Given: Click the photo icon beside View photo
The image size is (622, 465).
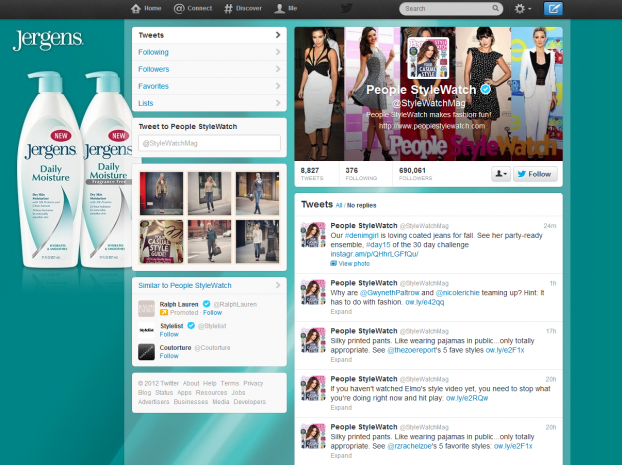Looking at the screenshot, I should pyautogui.click(x=334, y=263).
